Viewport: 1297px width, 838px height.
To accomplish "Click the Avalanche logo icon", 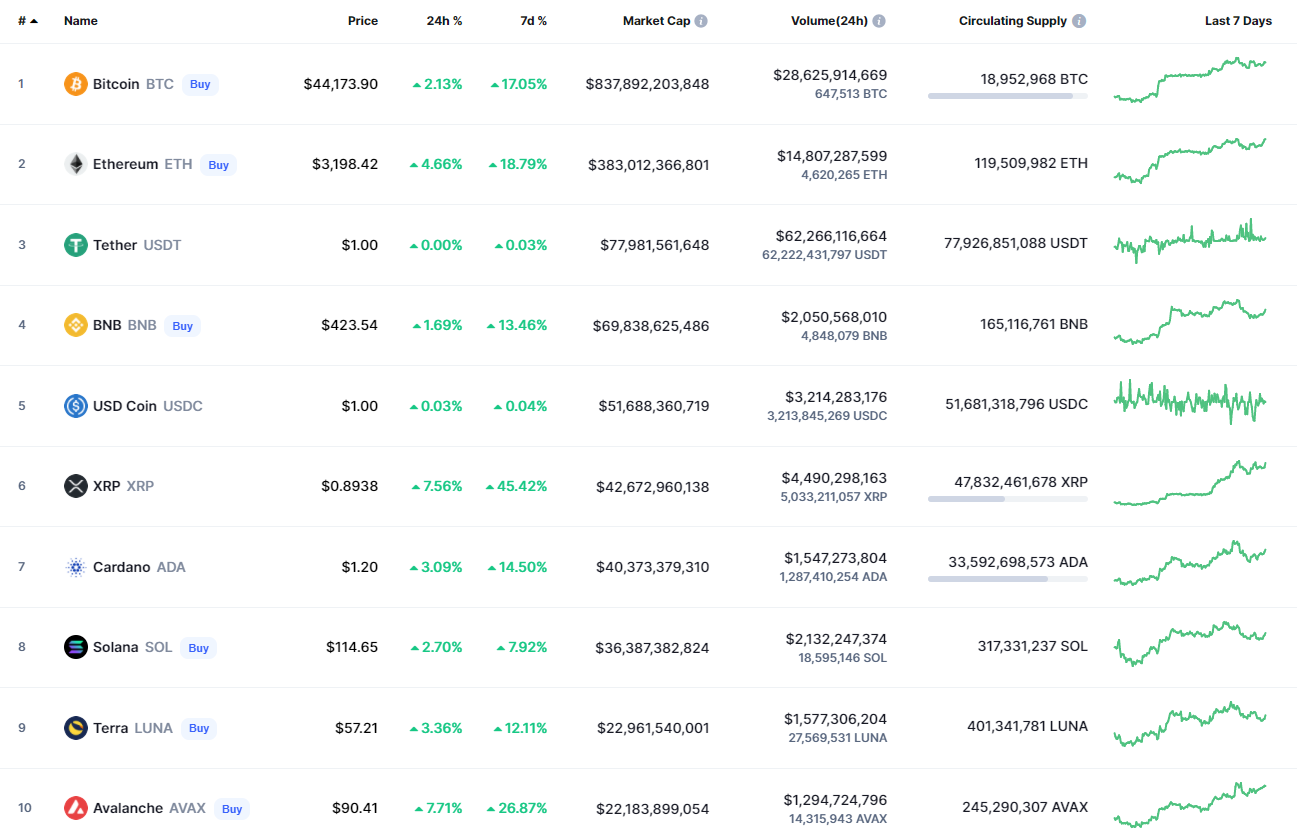I will [76, 808].
